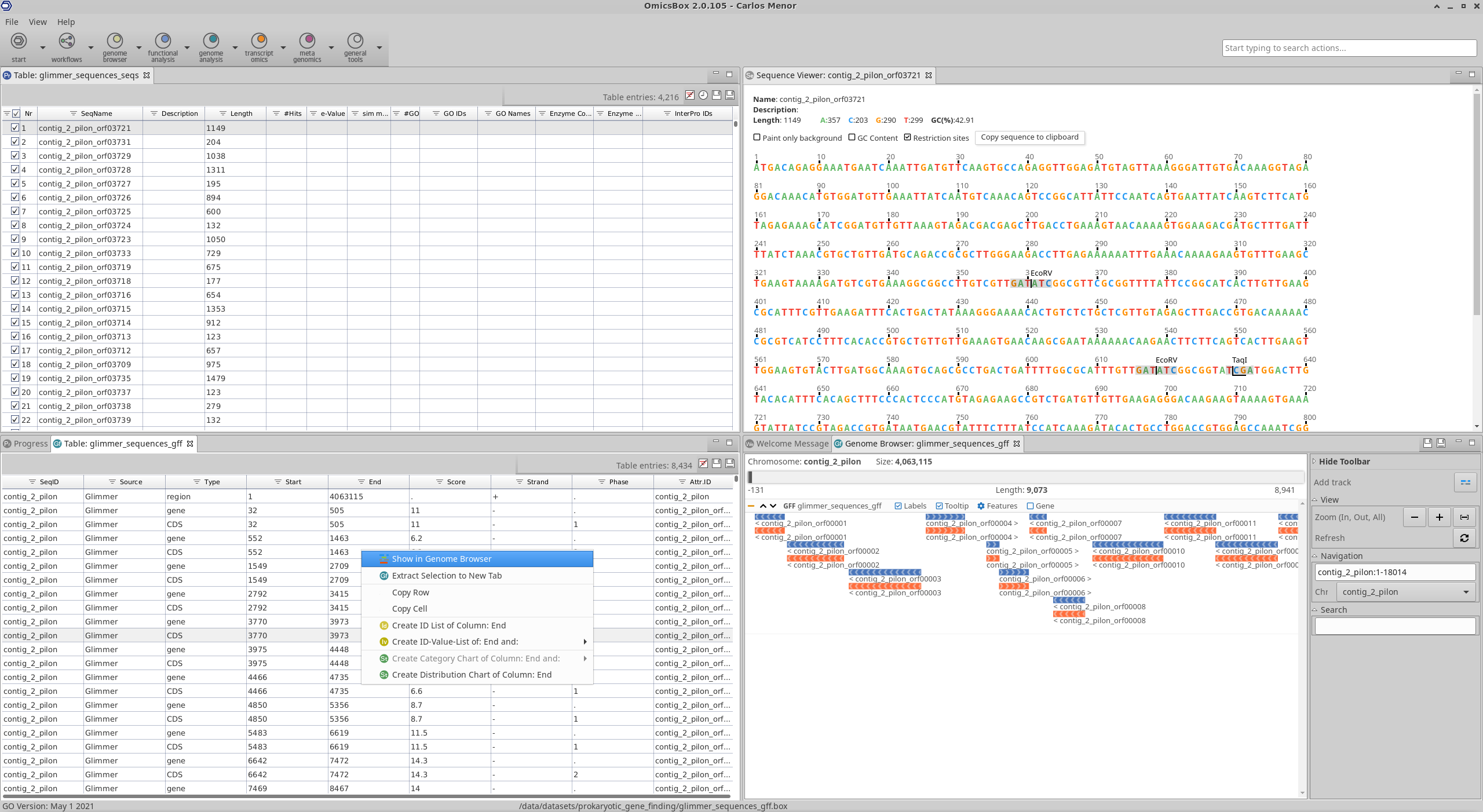This screenshot has width=1483, height=812.
Task: Enable the GC Content checkbox
Action: [x=852, y=137]
